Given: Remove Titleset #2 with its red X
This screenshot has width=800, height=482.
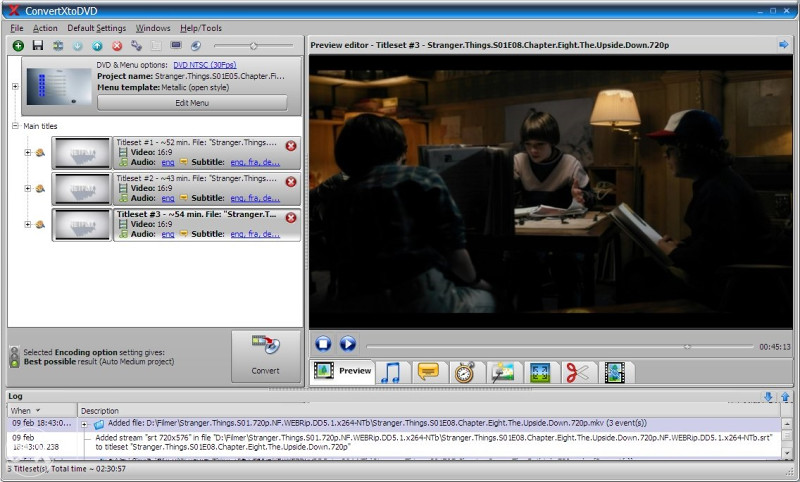Looking at the screenshot, I should 291,182.
